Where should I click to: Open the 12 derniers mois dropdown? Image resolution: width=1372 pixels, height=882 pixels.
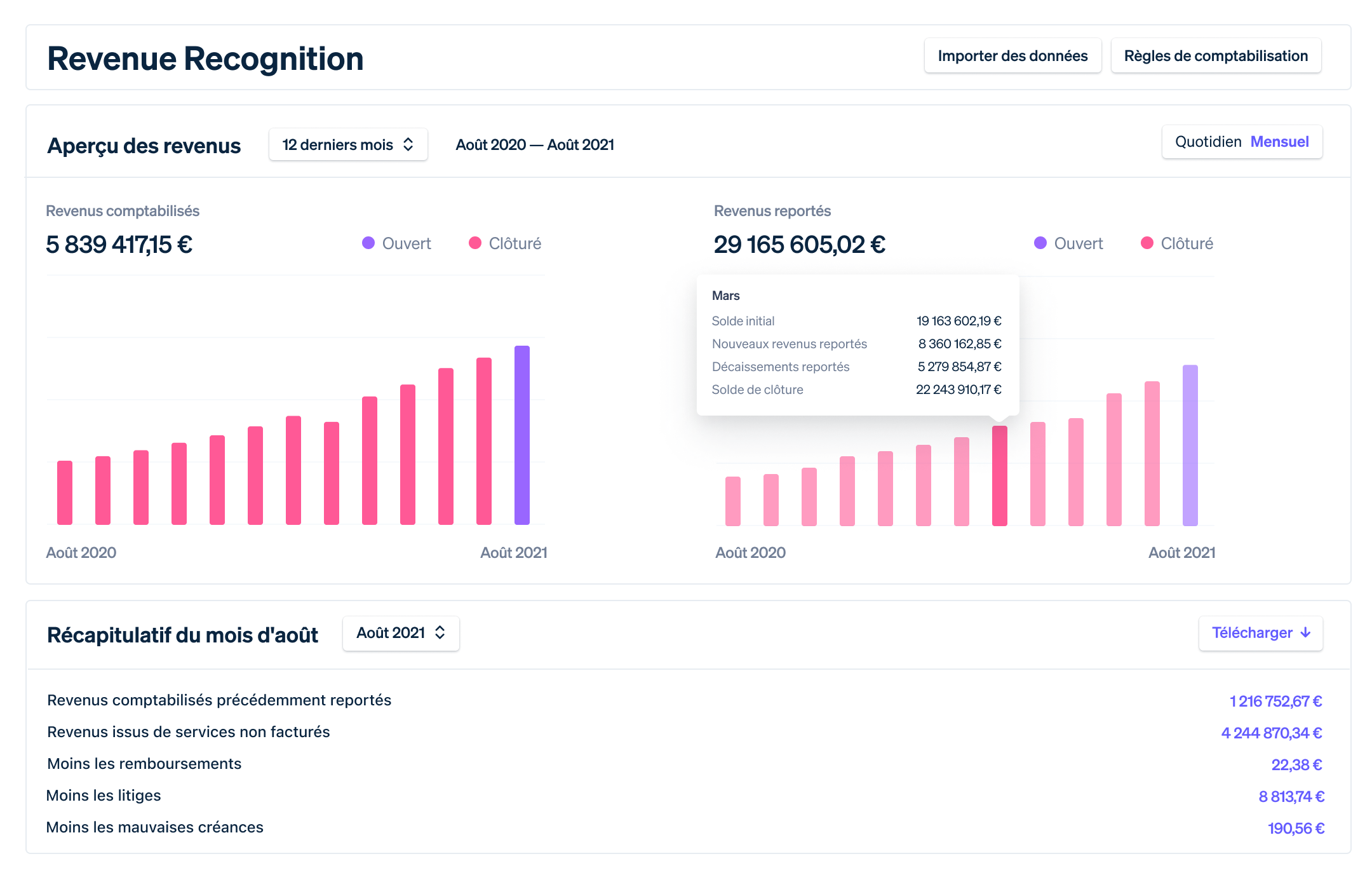click(348, 145)
